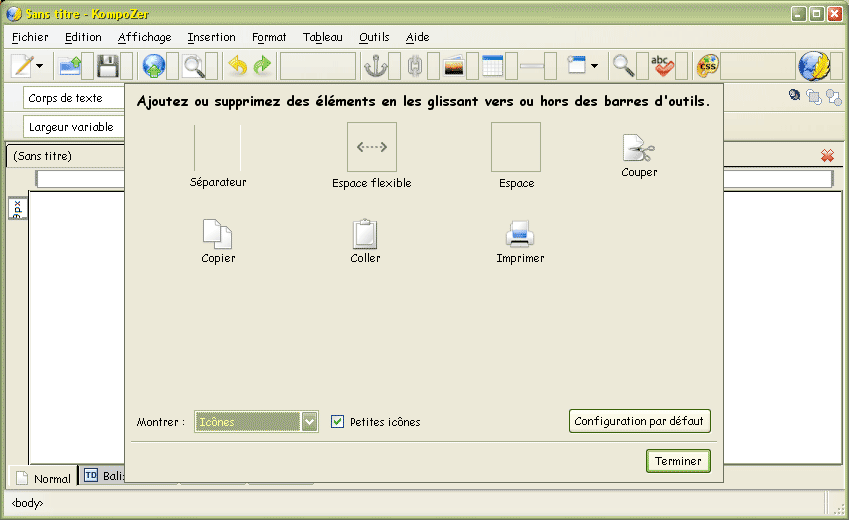Open the Tableau menu
The width and height of the screenshot is (849, 520).
(x=322, y=37)
